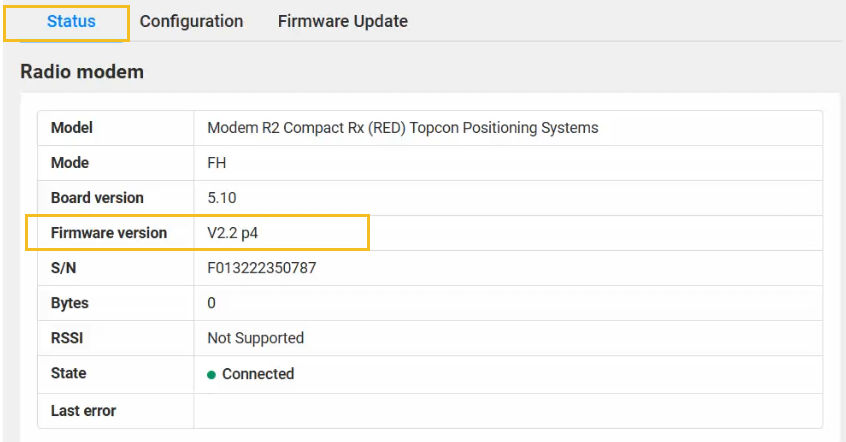The width and height of the screenshot is (846, 442).
Task: Click the FH mode value
Action: coord(216,163)
